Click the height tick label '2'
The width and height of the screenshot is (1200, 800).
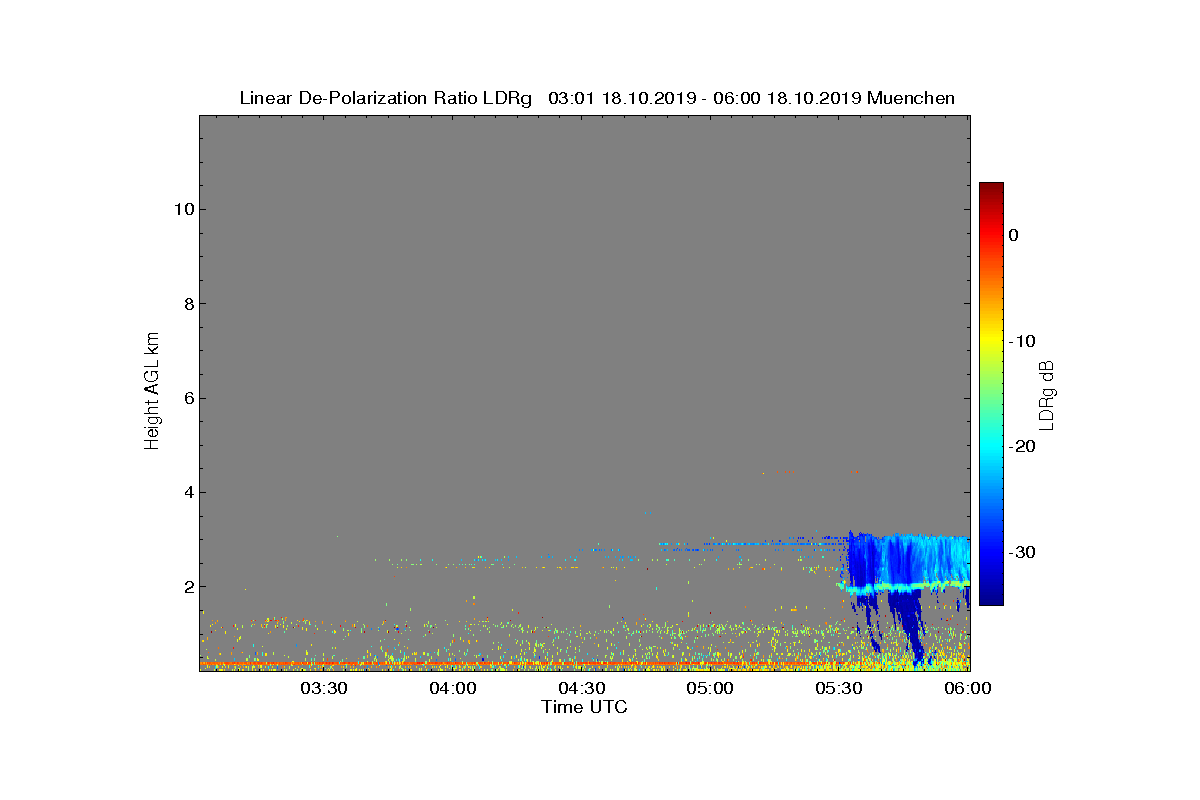pyautogui.click(x=187, y=586)
